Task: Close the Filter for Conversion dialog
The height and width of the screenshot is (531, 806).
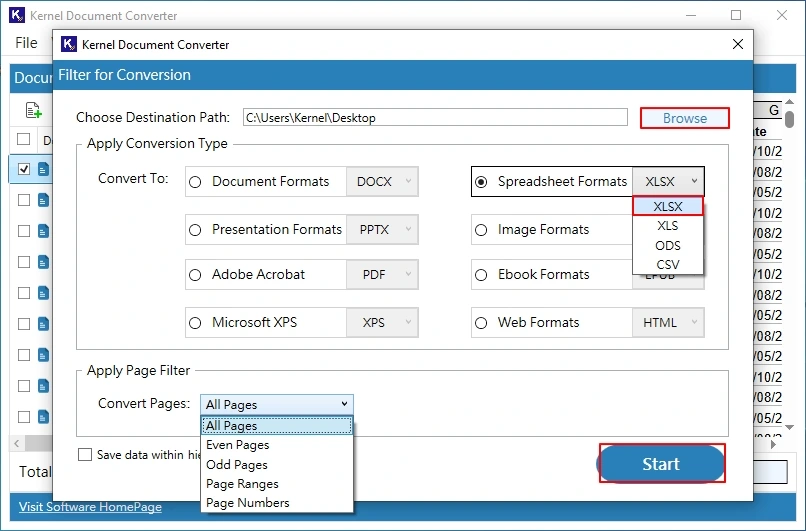Action: click(738, 44)
